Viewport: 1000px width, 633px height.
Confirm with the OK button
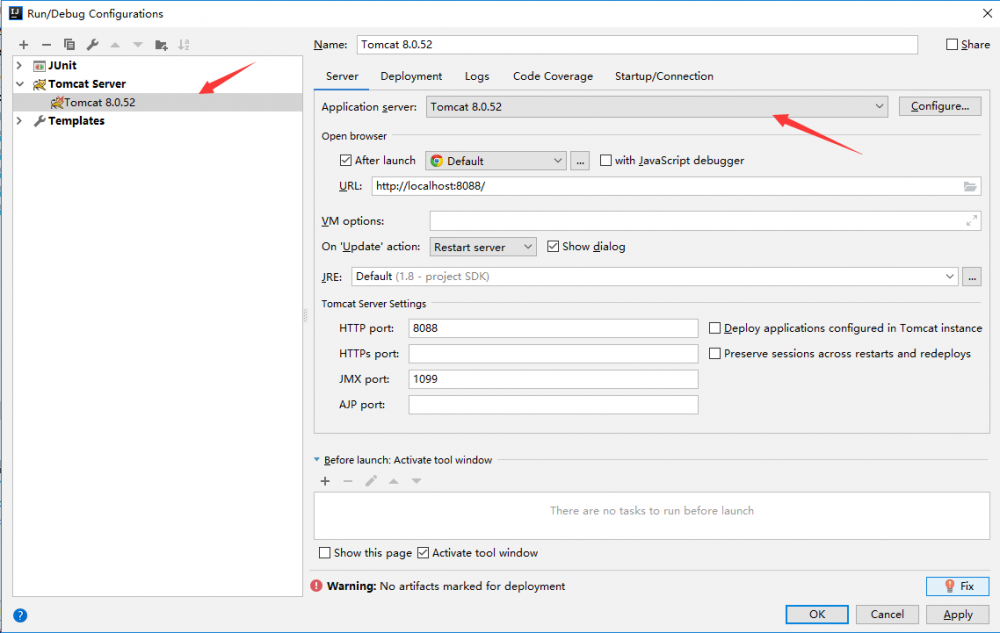coord(817,614)
